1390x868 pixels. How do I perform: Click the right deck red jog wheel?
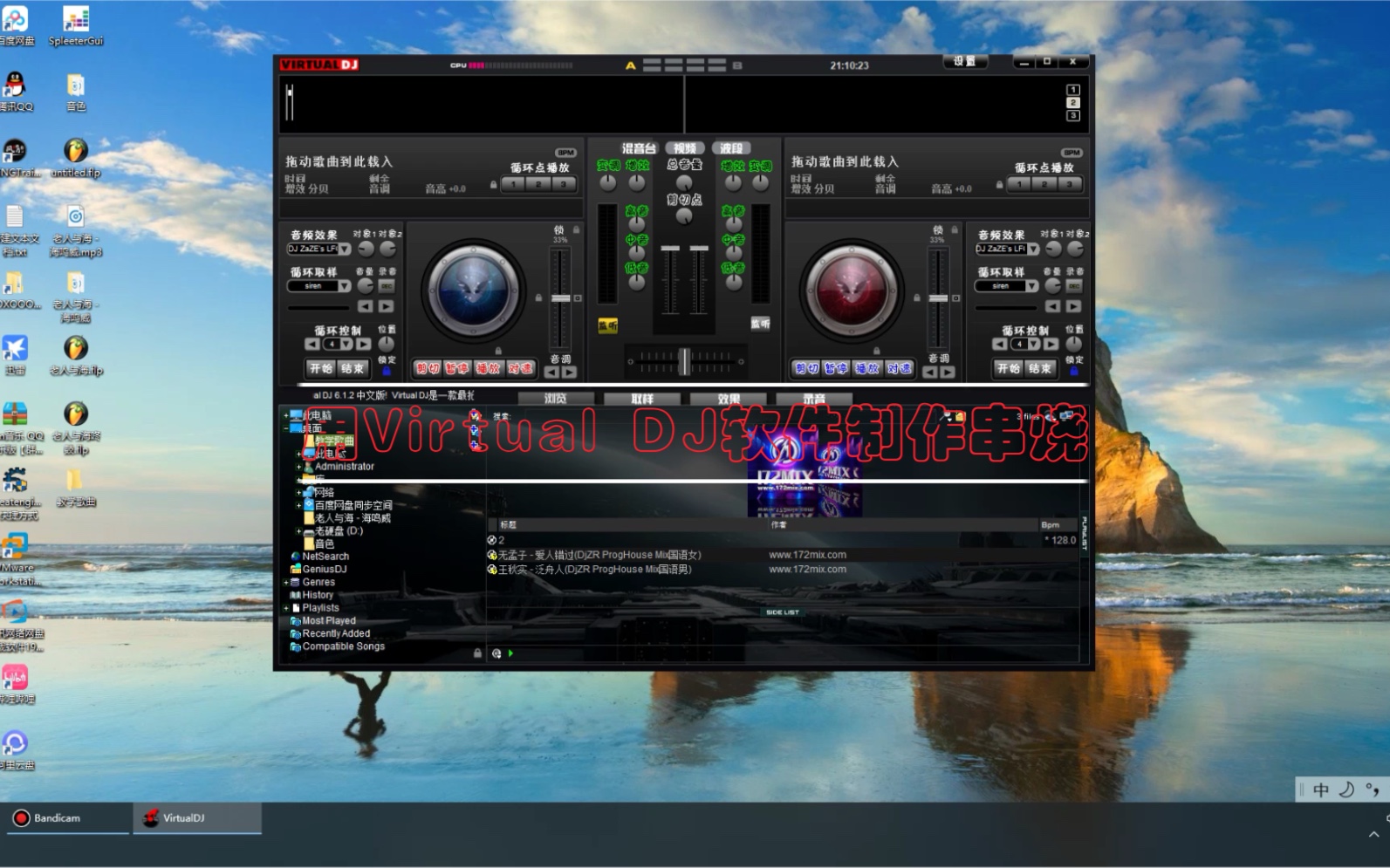(852, 290)
